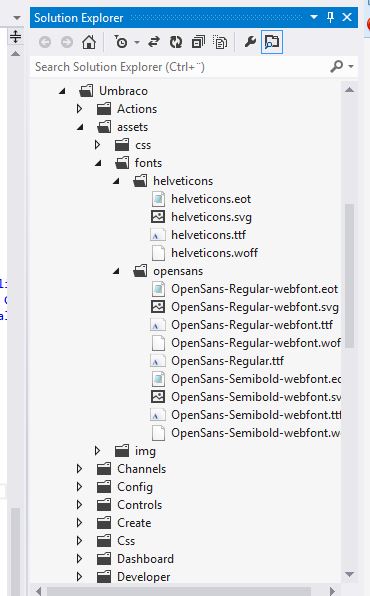
Task: Click the Refresh toolbar icon
Action: [x=176, y=42]
